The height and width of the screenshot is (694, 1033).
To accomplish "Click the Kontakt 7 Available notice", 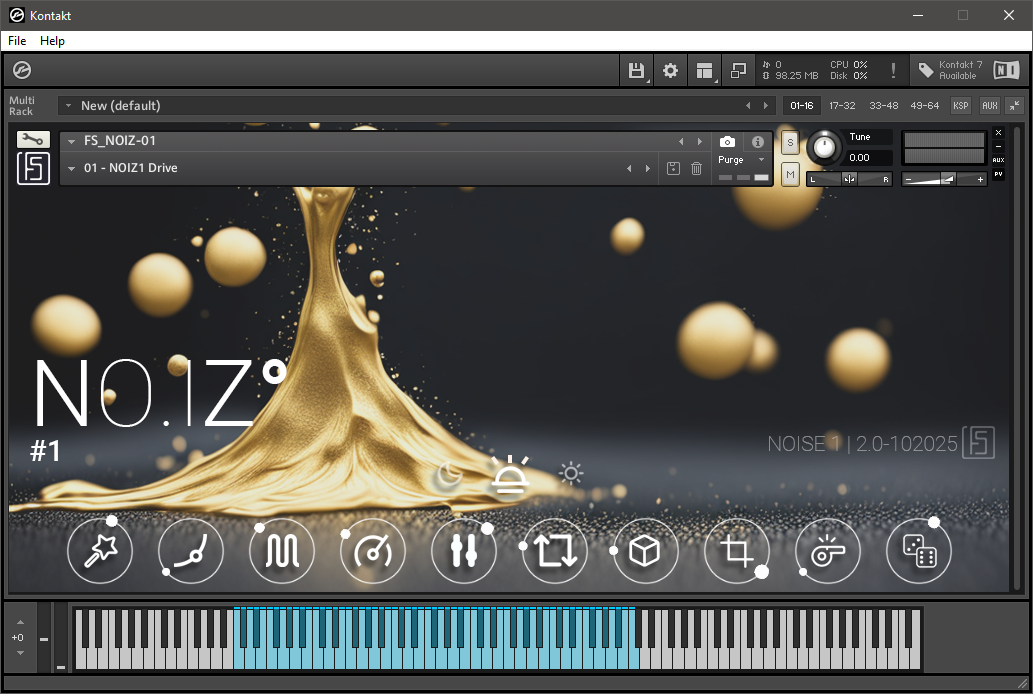I will (x=951, y=70).
